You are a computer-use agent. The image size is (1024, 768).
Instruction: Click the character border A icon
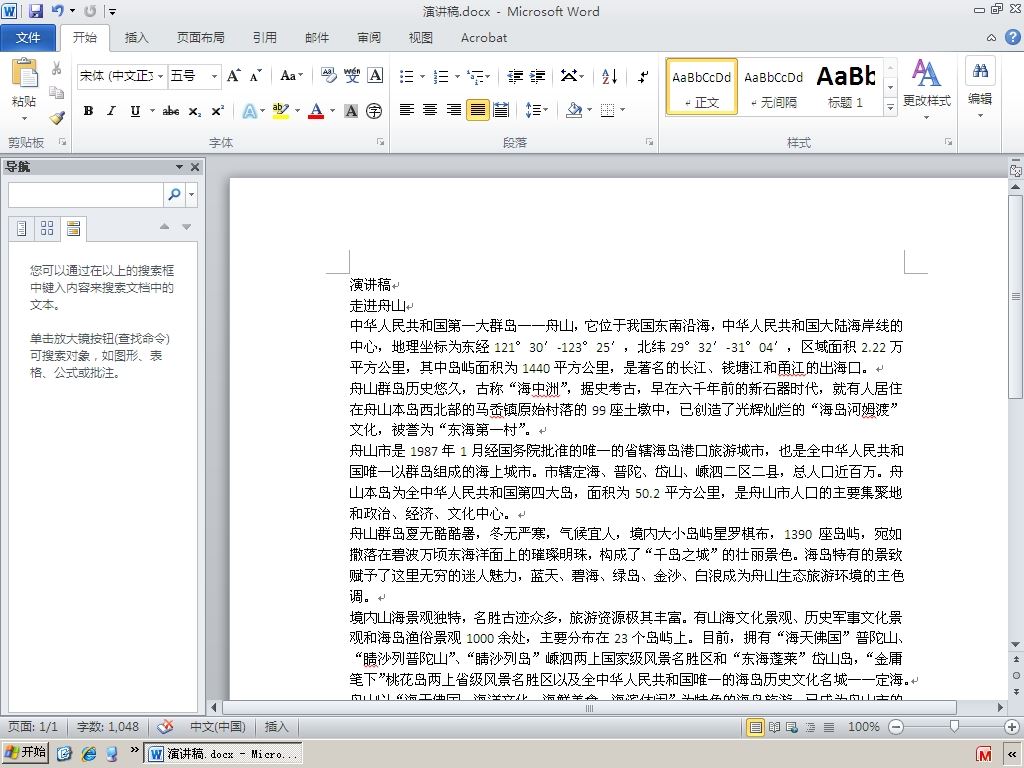click(375, 76)
